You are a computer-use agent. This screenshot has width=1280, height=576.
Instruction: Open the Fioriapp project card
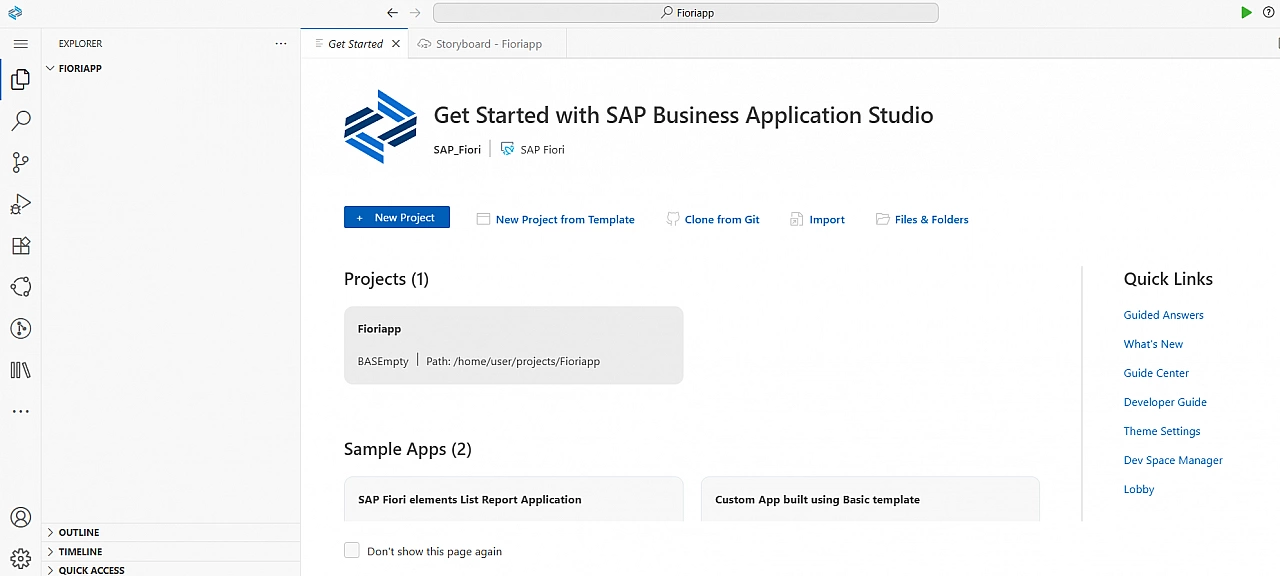coord(513,345)
